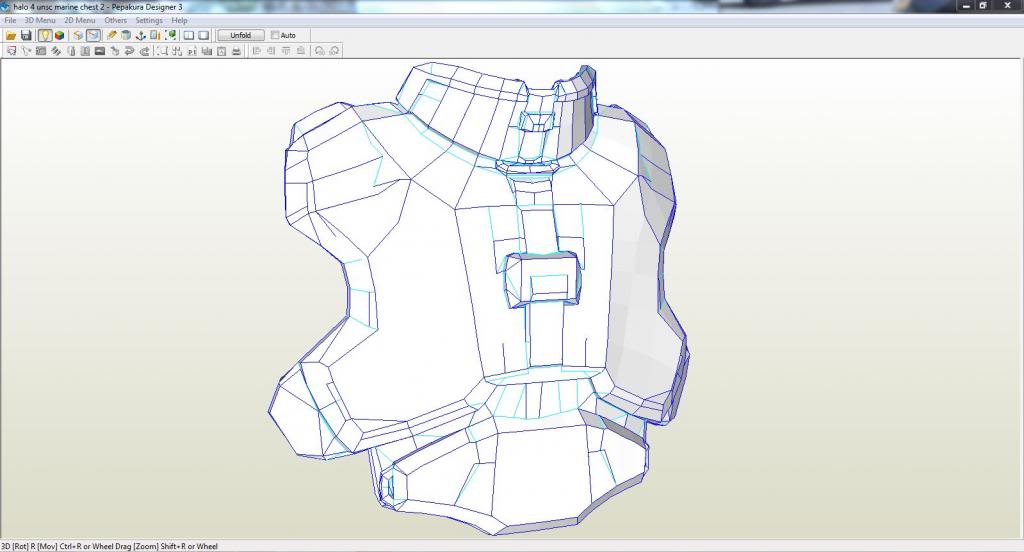Screen dimensions: 1024x552
Task: Select the pencil open-edges tool
Action: click(x=112, y=35)
